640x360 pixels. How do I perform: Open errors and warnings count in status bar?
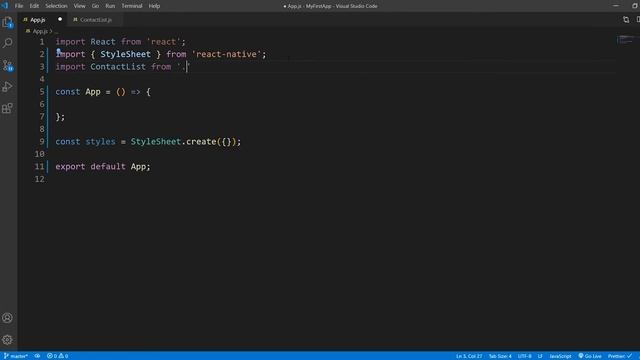pos(58,356)
